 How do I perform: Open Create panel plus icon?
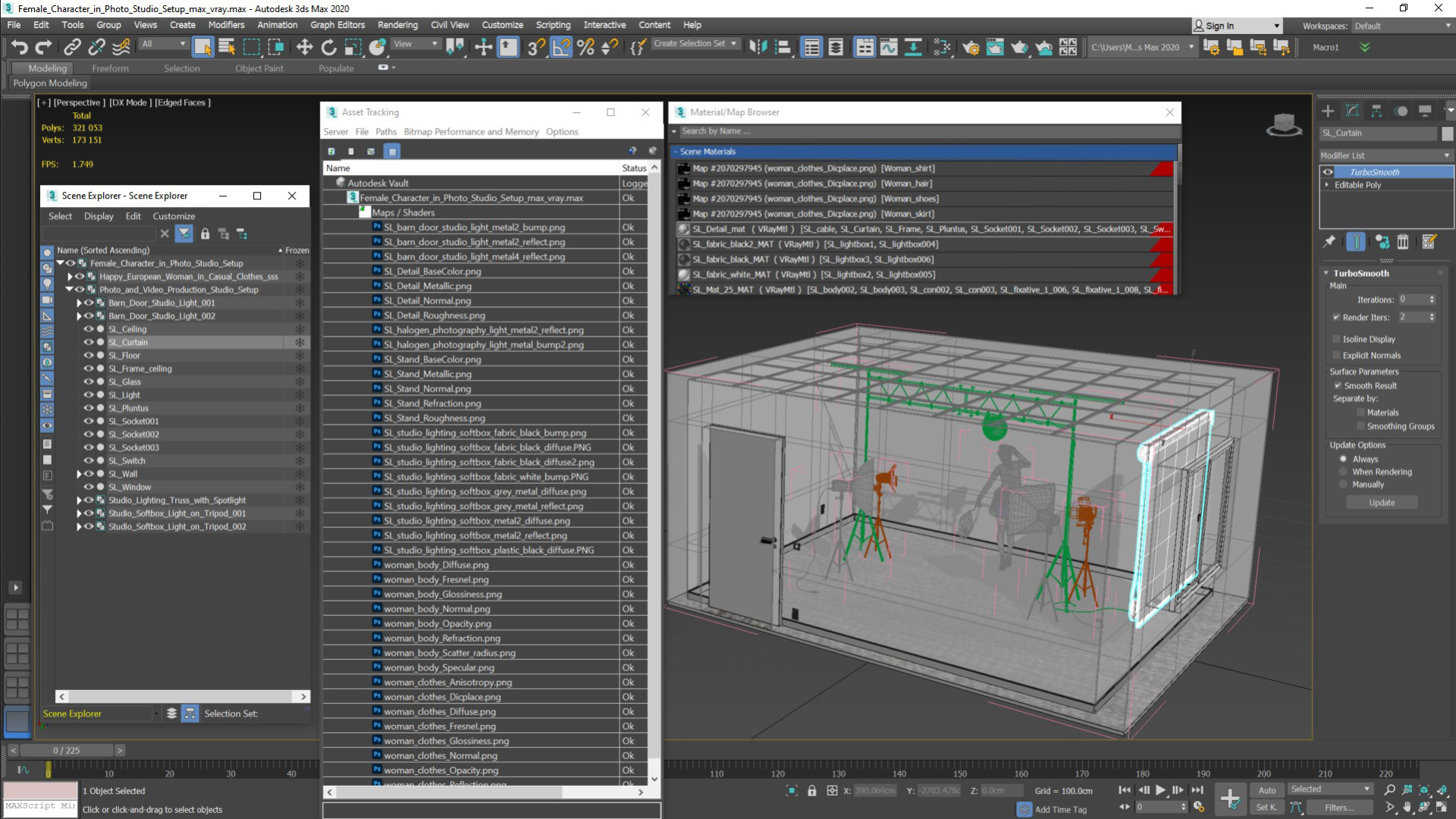tap(1328, 111)
